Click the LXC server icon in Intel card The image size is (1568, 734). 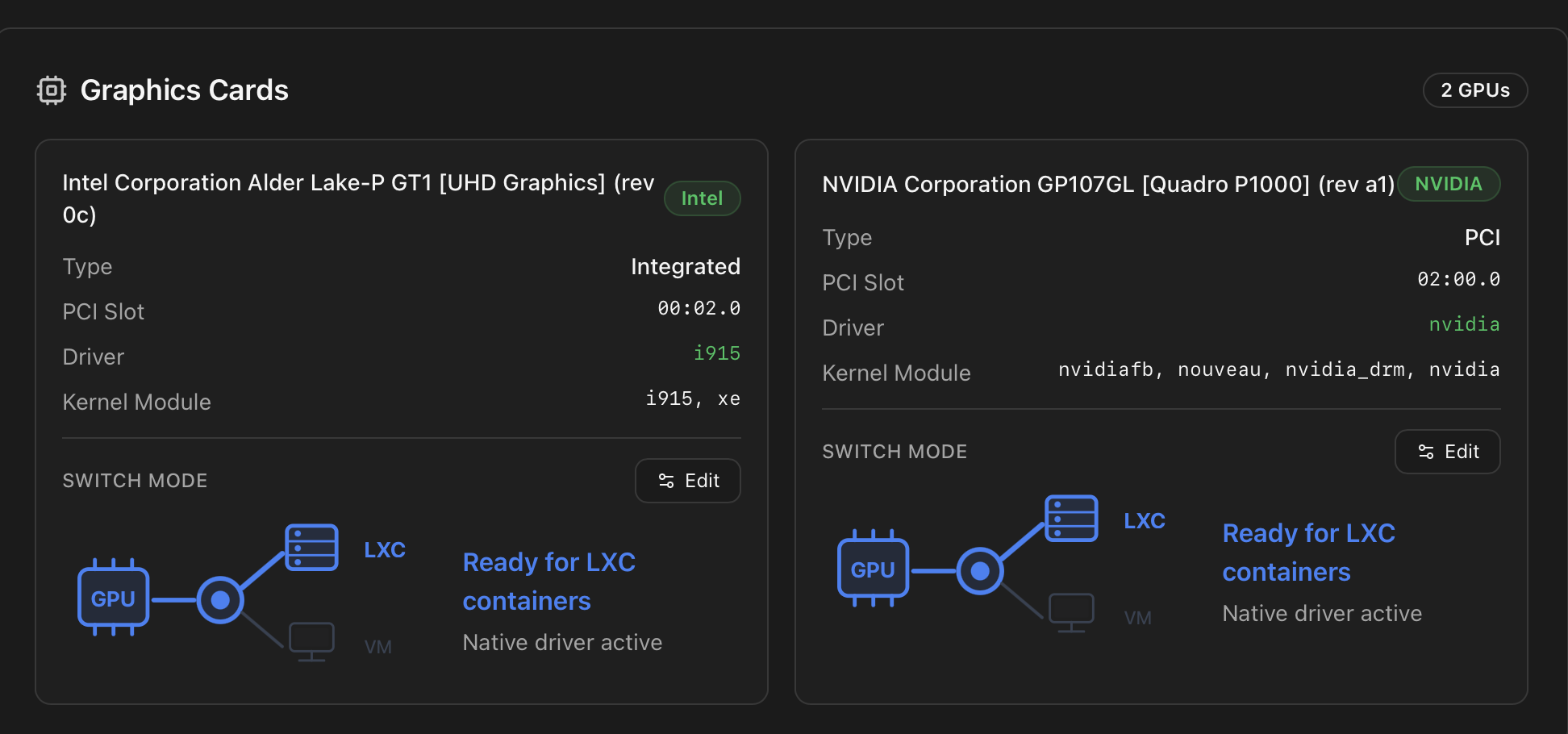tap(312, 548)
